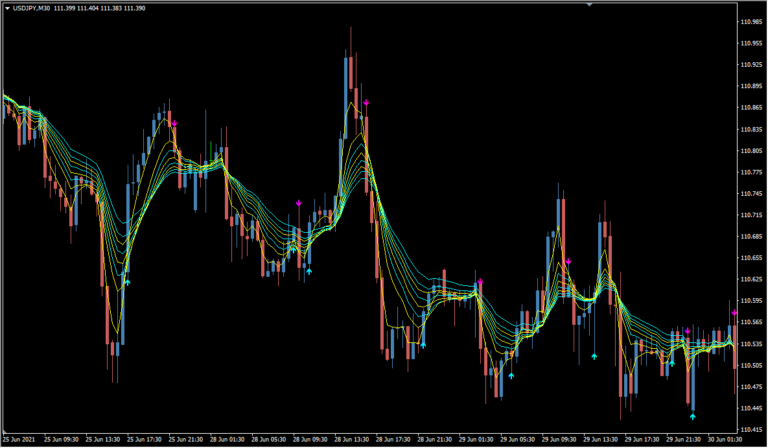Select the leftmost magenta sell arrow
Viewport: 768px width, 448px height.
[x=174, y=123]
